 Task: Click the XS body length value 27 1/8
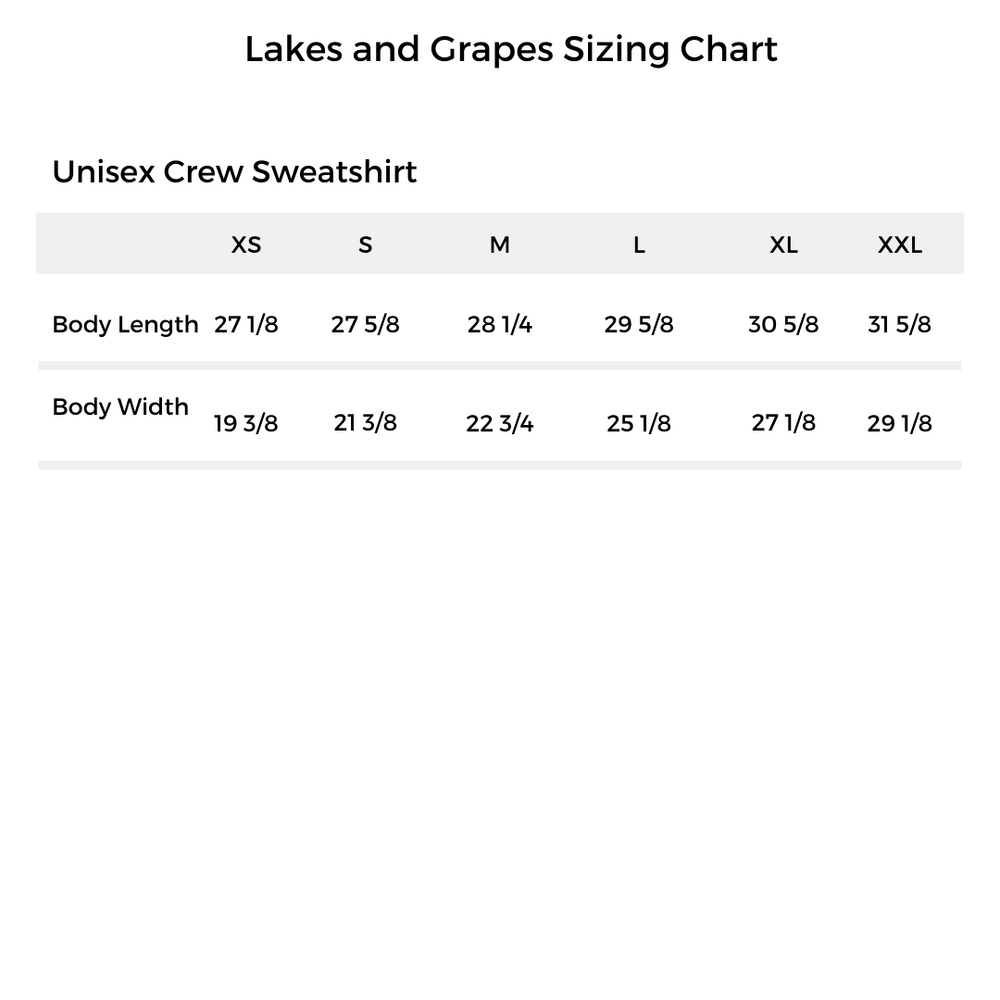coord(246,325)
